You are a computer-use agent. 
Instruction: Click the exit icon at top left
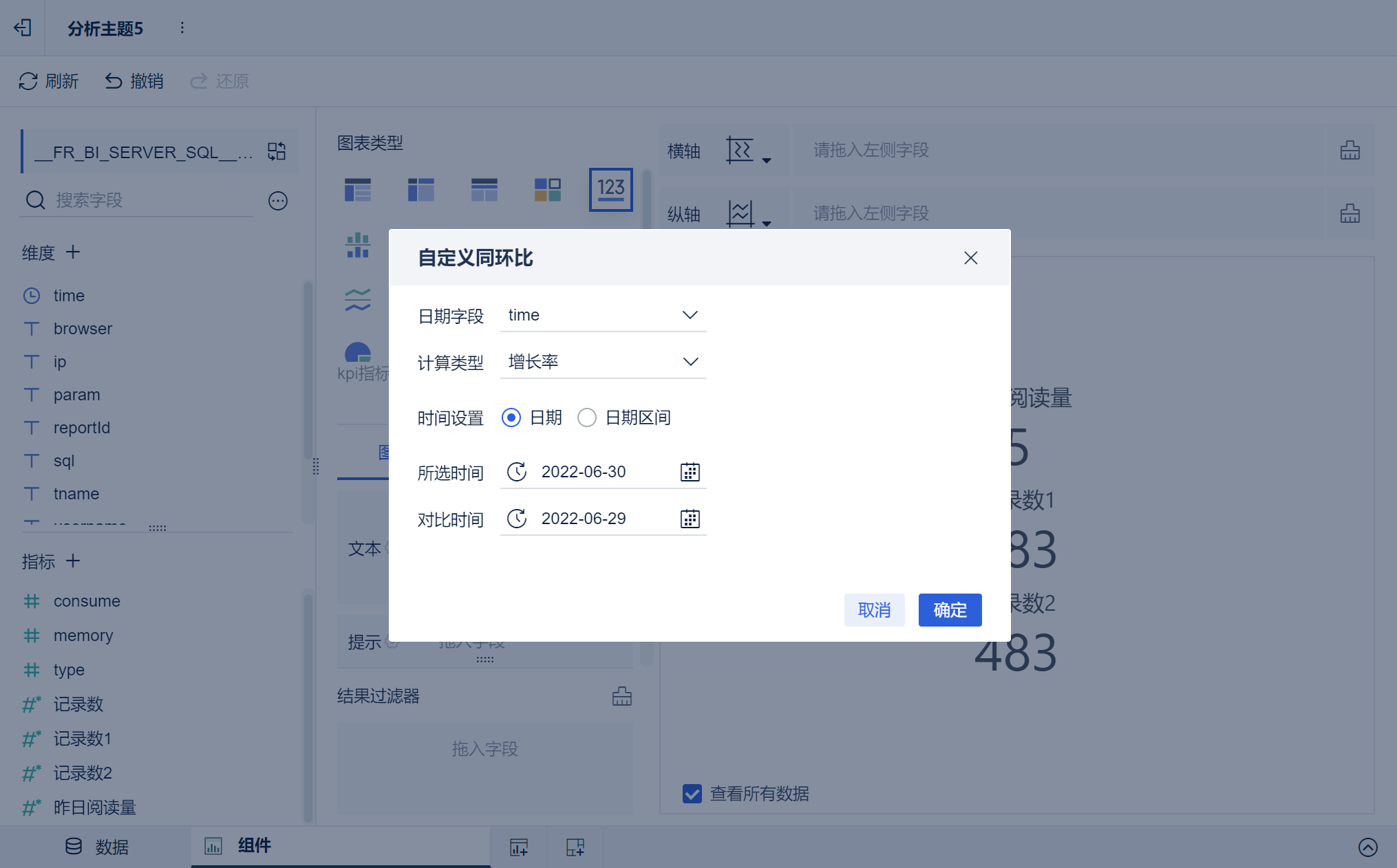(x=23, y=28)
